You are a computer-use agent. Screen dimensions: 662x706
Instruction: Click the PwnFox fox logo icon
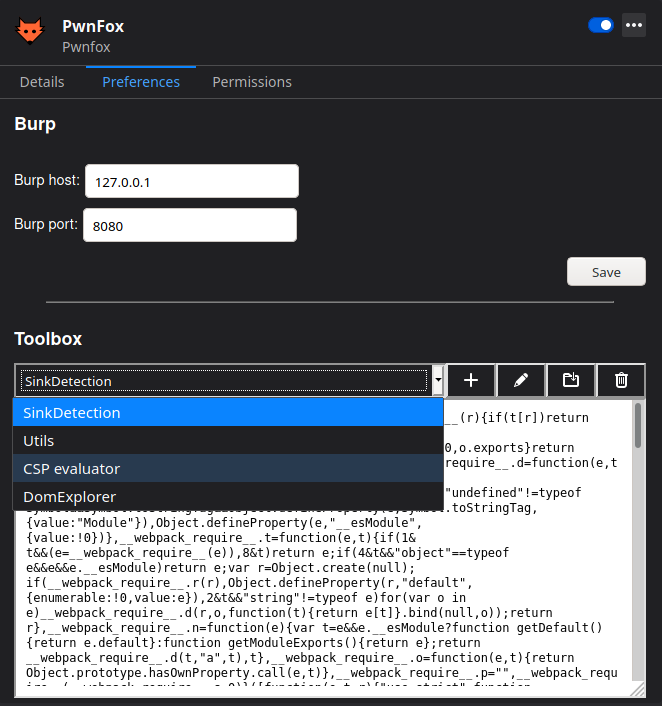pyautogui.click(x=30, y=31)
